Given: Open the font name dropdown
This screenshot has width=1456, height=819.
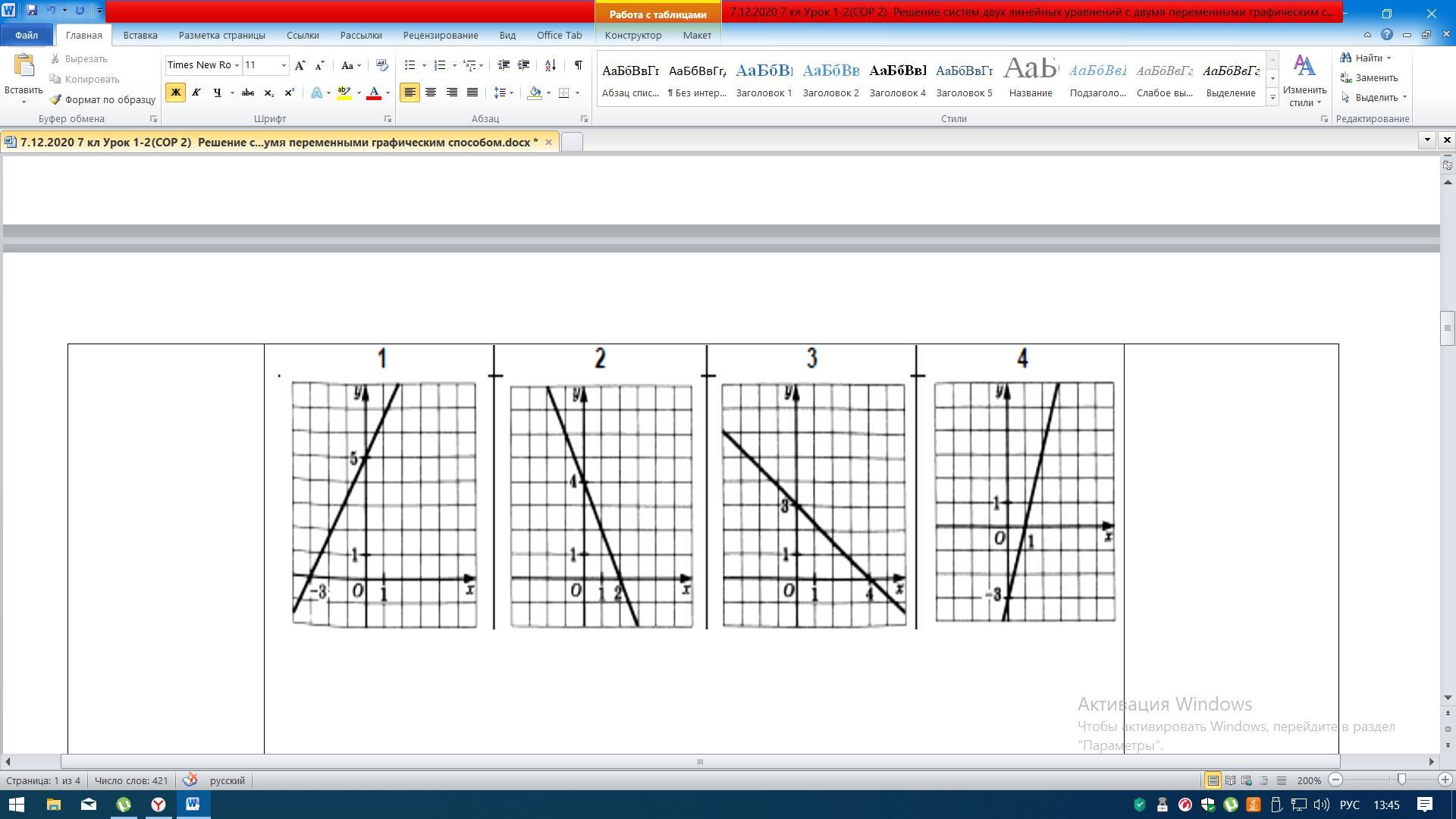Looking at the screenshot, I should 237,65.
